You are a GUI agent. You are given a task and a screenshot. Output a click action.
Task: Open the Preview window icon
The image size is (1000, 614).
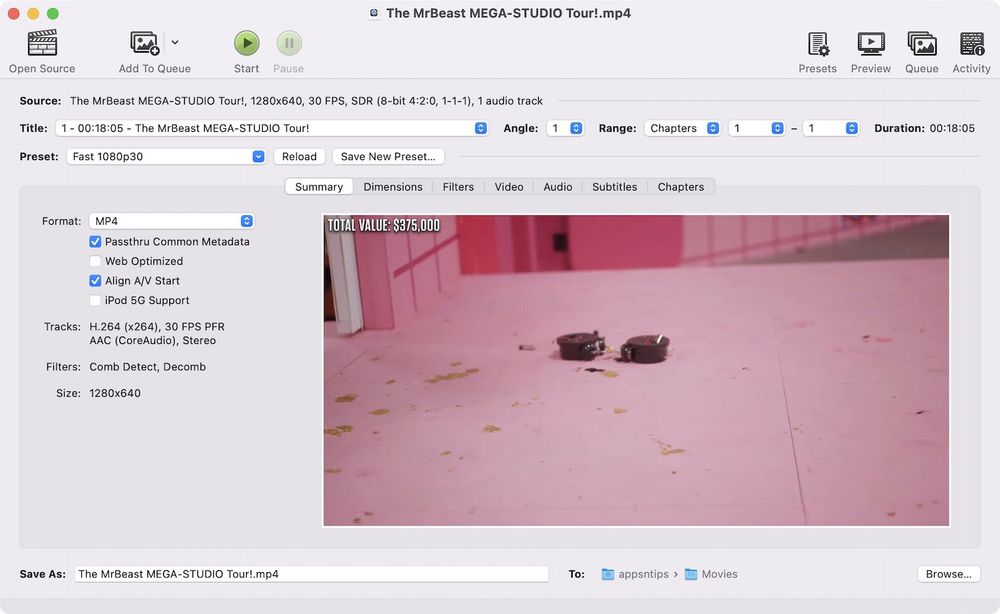pos(870,44)
